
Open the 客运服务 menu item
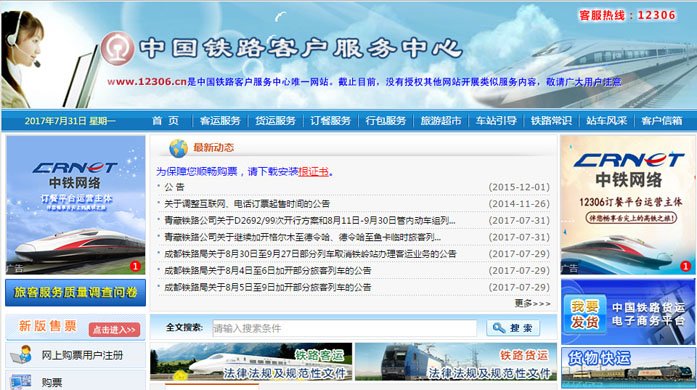[x=220, y=121]
